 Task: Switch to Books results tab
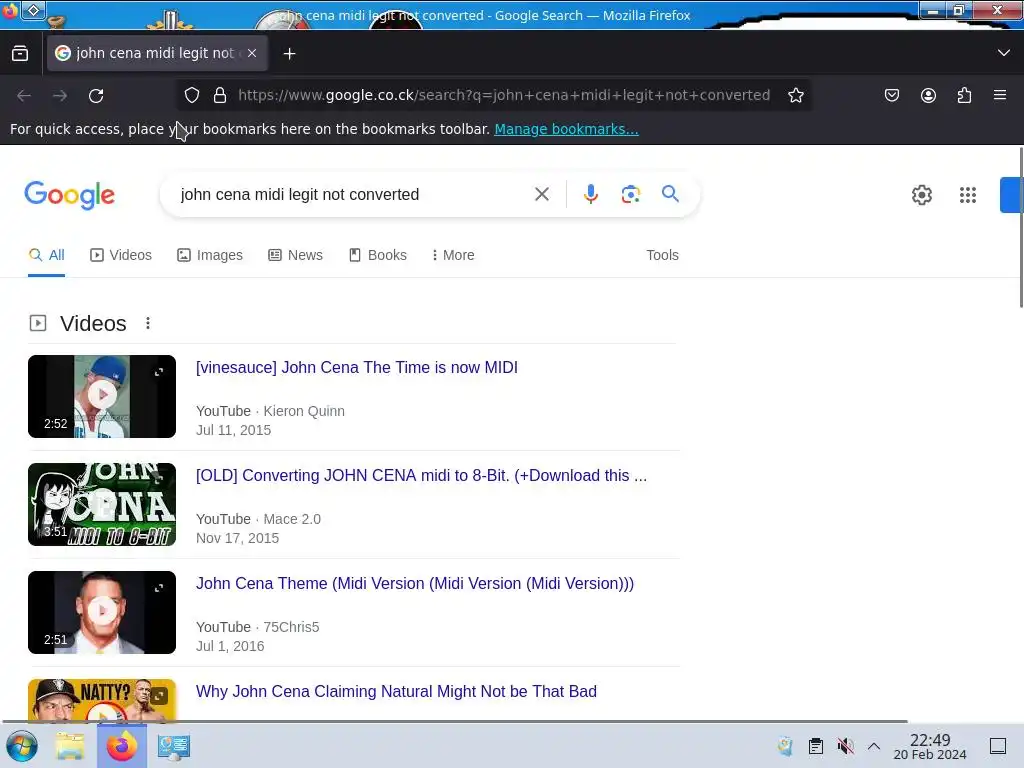pyautogui.click(x=377, y=255)
